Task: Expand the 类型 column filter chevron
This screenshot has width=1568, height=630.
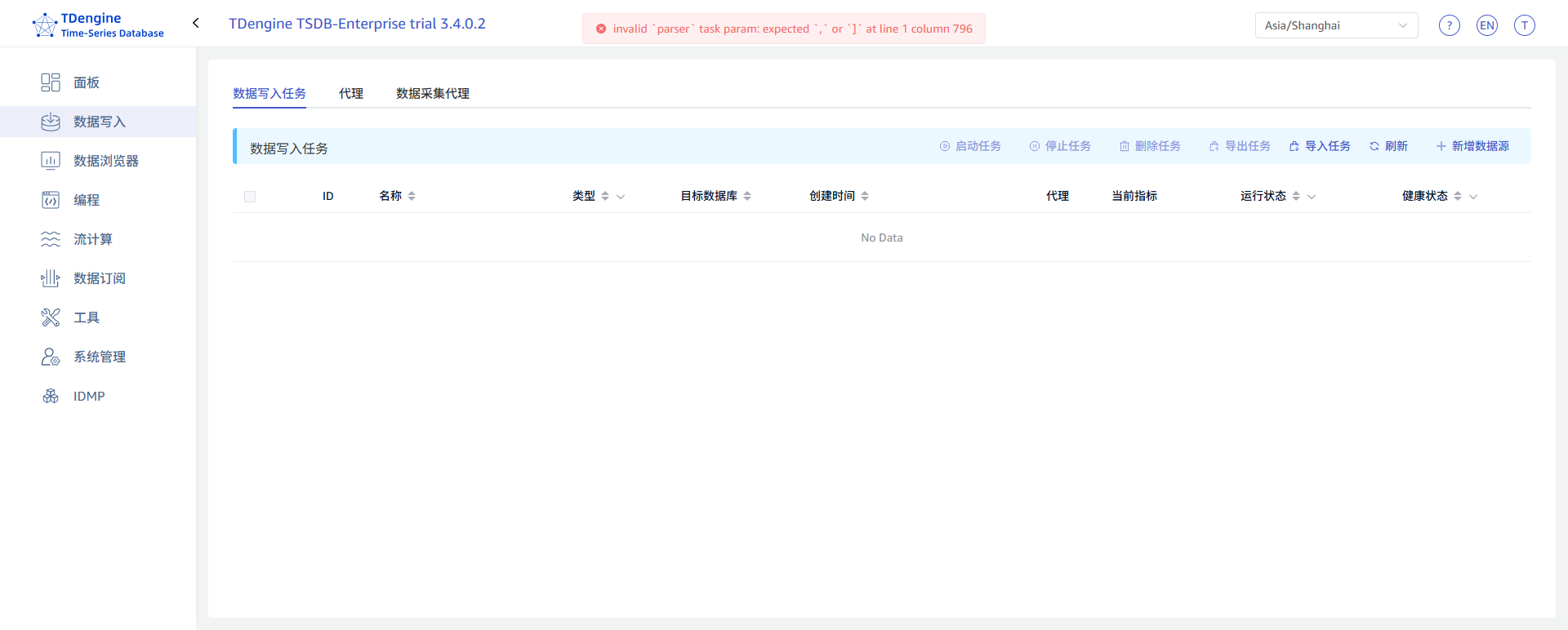Action: [x=621, y=197]
